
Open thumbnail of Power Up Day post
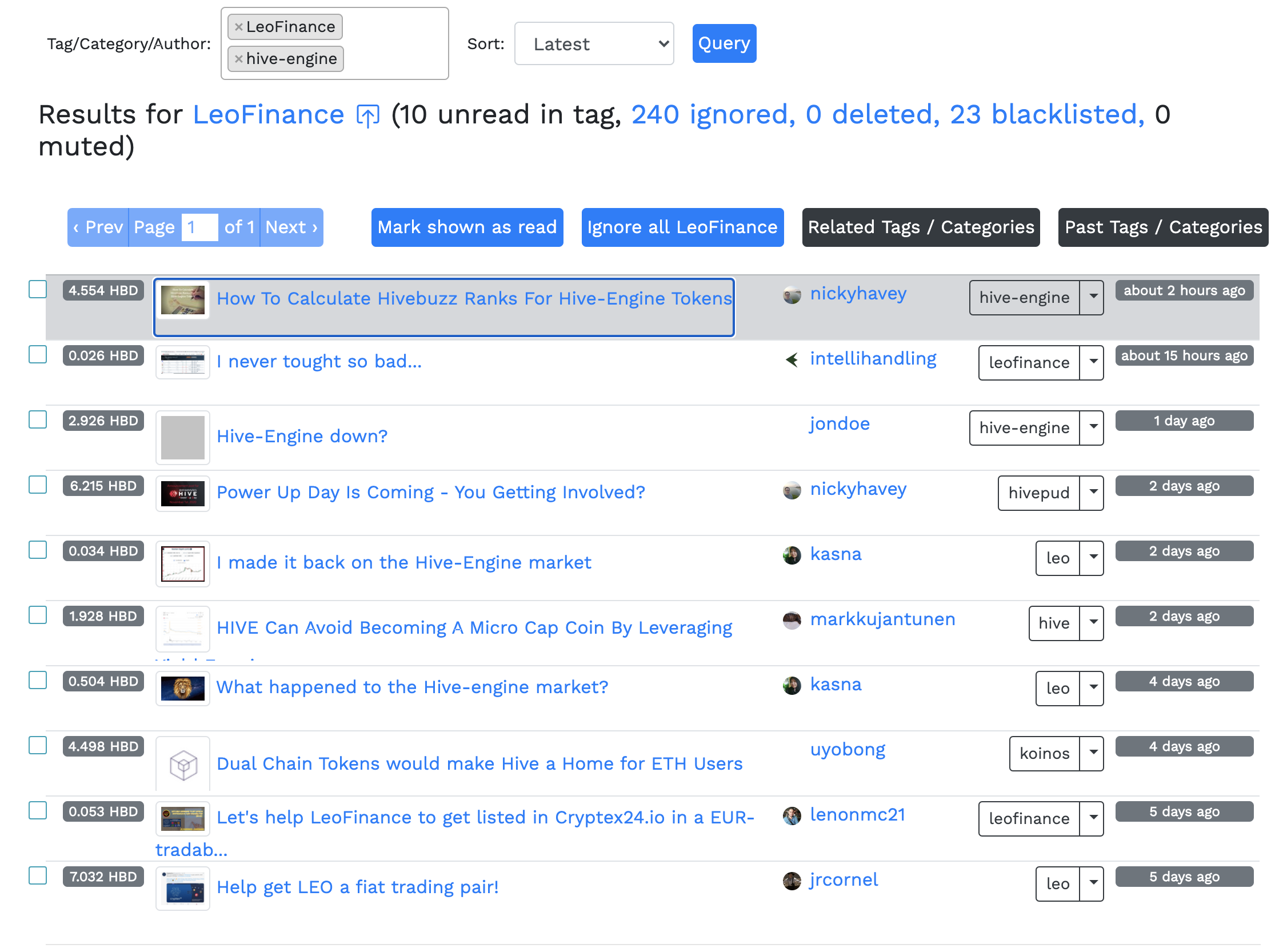(183, 493)
